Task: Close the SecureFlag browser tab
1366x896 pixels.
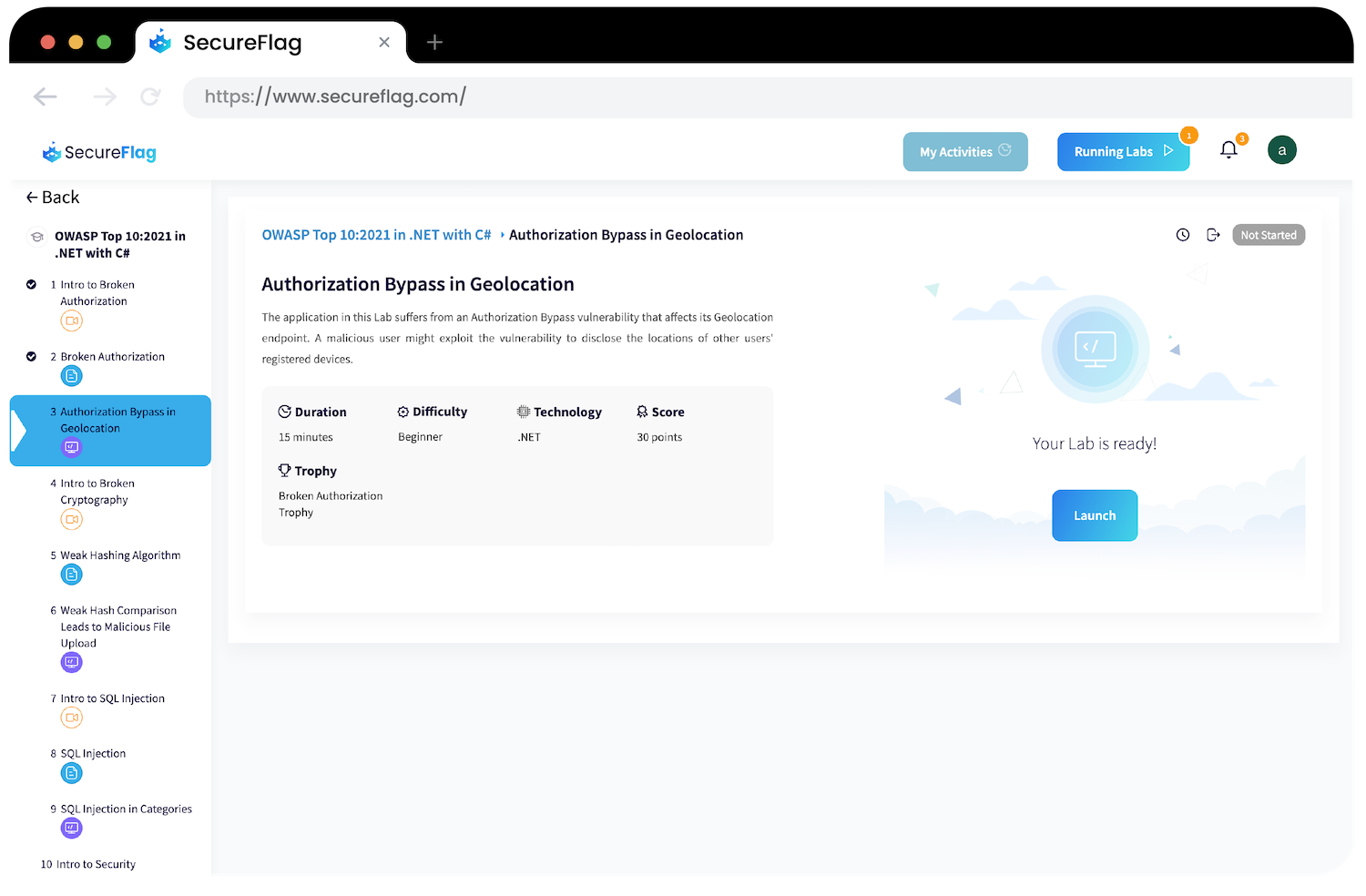Action: click(x=384, y=42)
